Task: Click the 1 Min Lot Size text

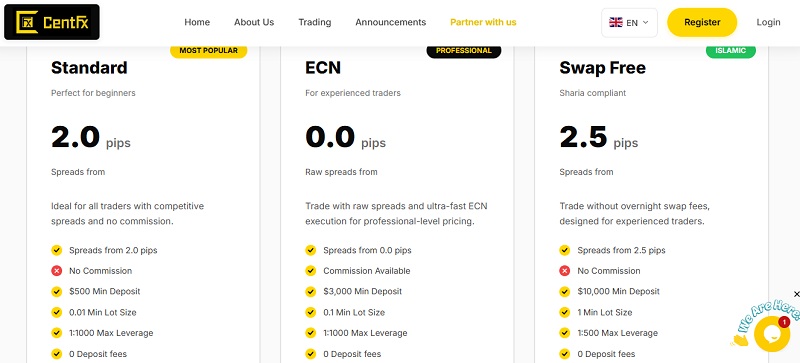Action: click(x=605, y=312)
